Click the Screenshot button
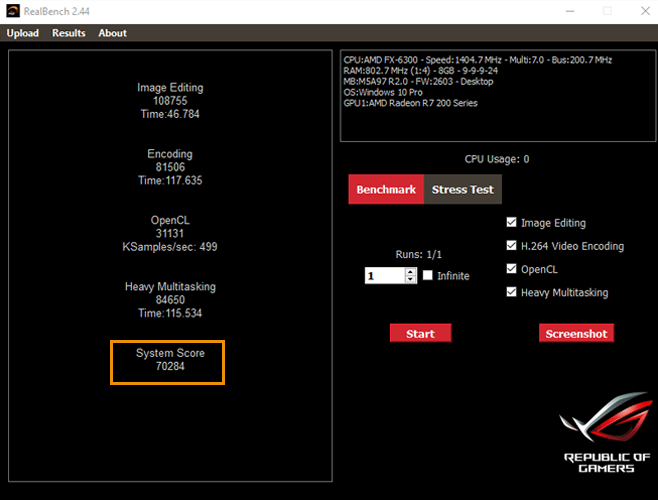 pos(577,333)
